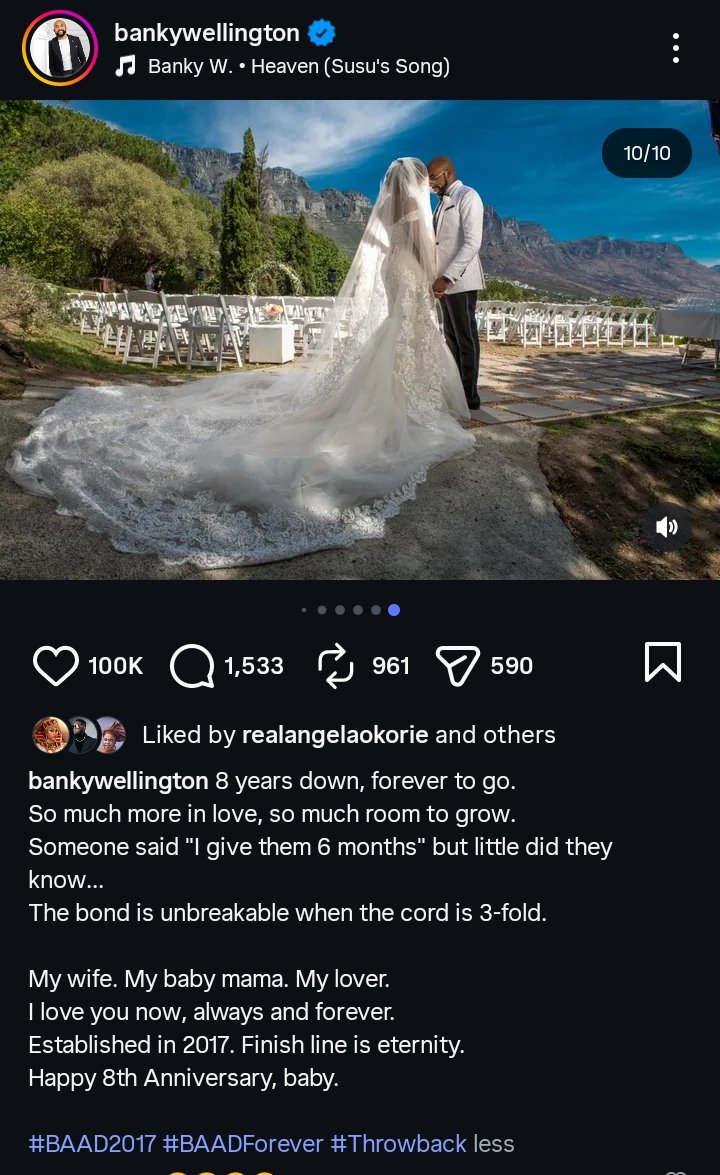
Task: Tap the liker avatars beside Liked by
Action: 79,734
